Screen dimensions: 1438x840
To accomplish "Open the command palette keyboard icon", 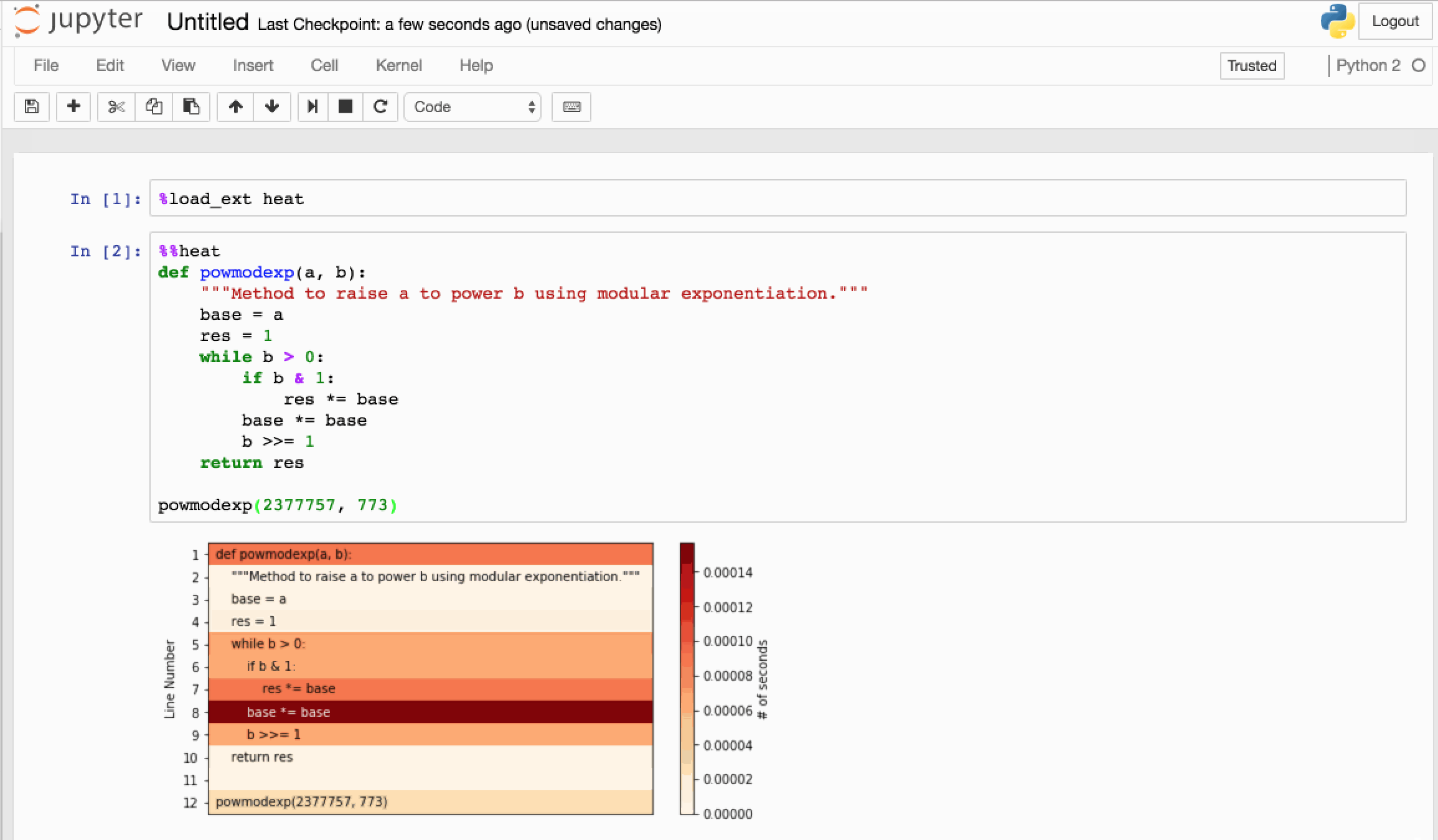I will tap(571, 107).
